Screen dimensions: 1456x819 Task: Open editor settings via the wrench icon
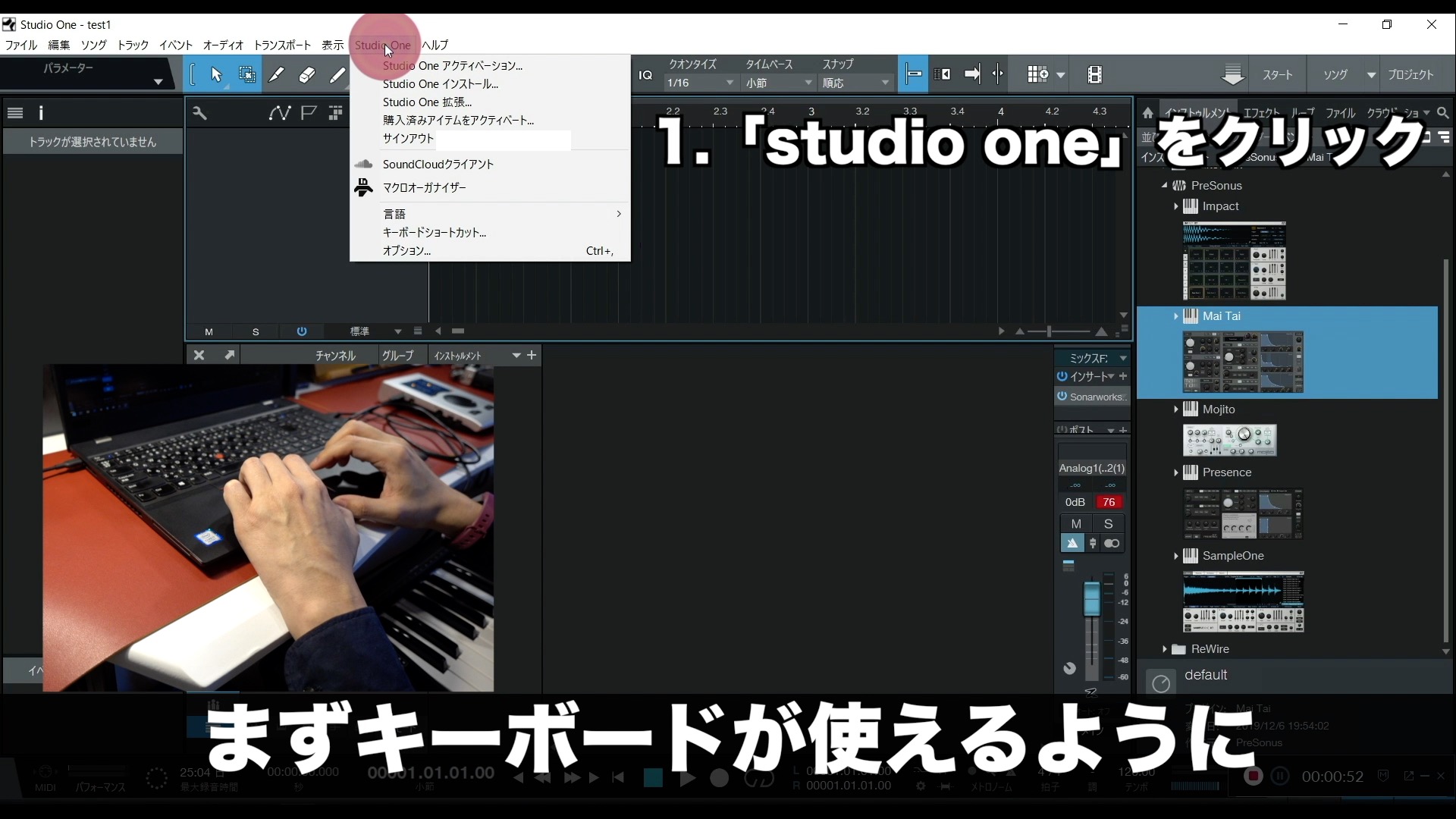point(199,114)
